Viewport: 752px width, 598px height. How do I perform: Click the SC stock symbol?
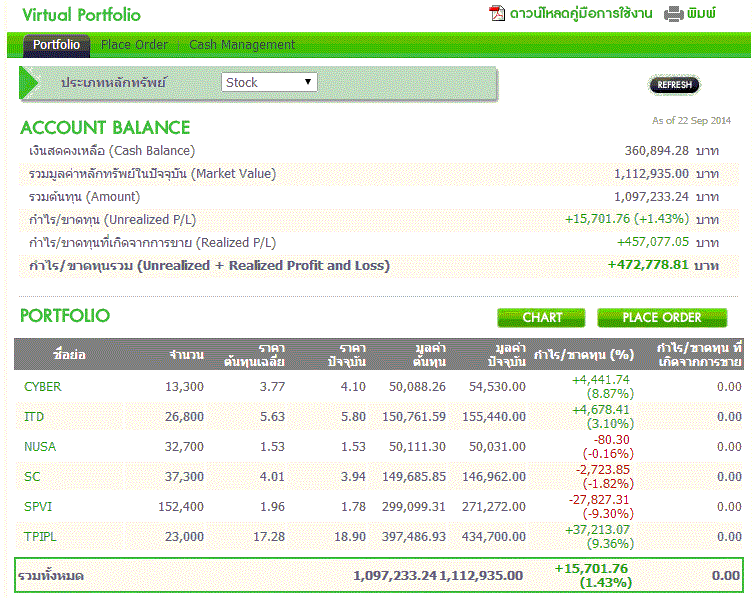pyautogui.click(x=32, y=477)
